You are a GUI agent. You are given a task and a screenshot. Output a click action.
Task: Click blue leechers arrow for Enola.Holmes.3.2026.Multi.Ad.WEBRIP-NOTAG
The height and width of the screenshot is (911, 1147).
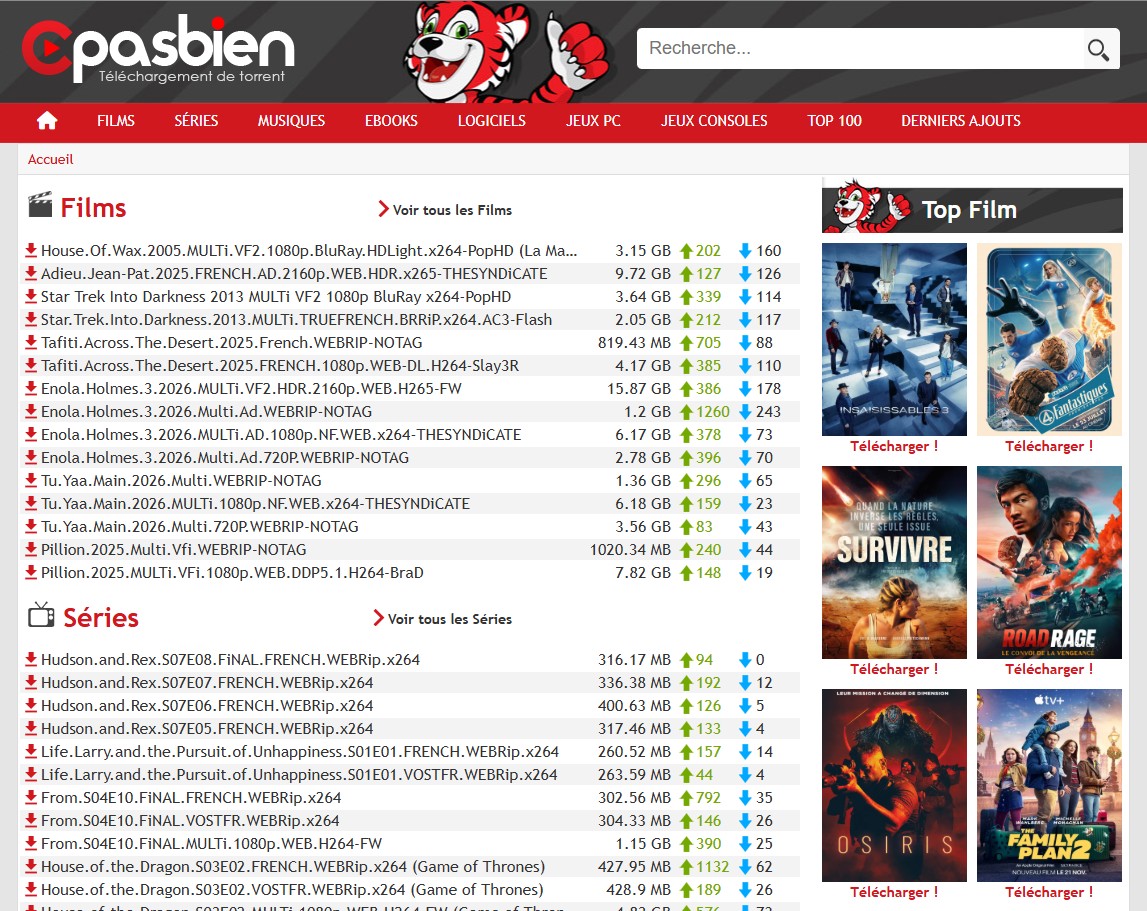[745, 412]
